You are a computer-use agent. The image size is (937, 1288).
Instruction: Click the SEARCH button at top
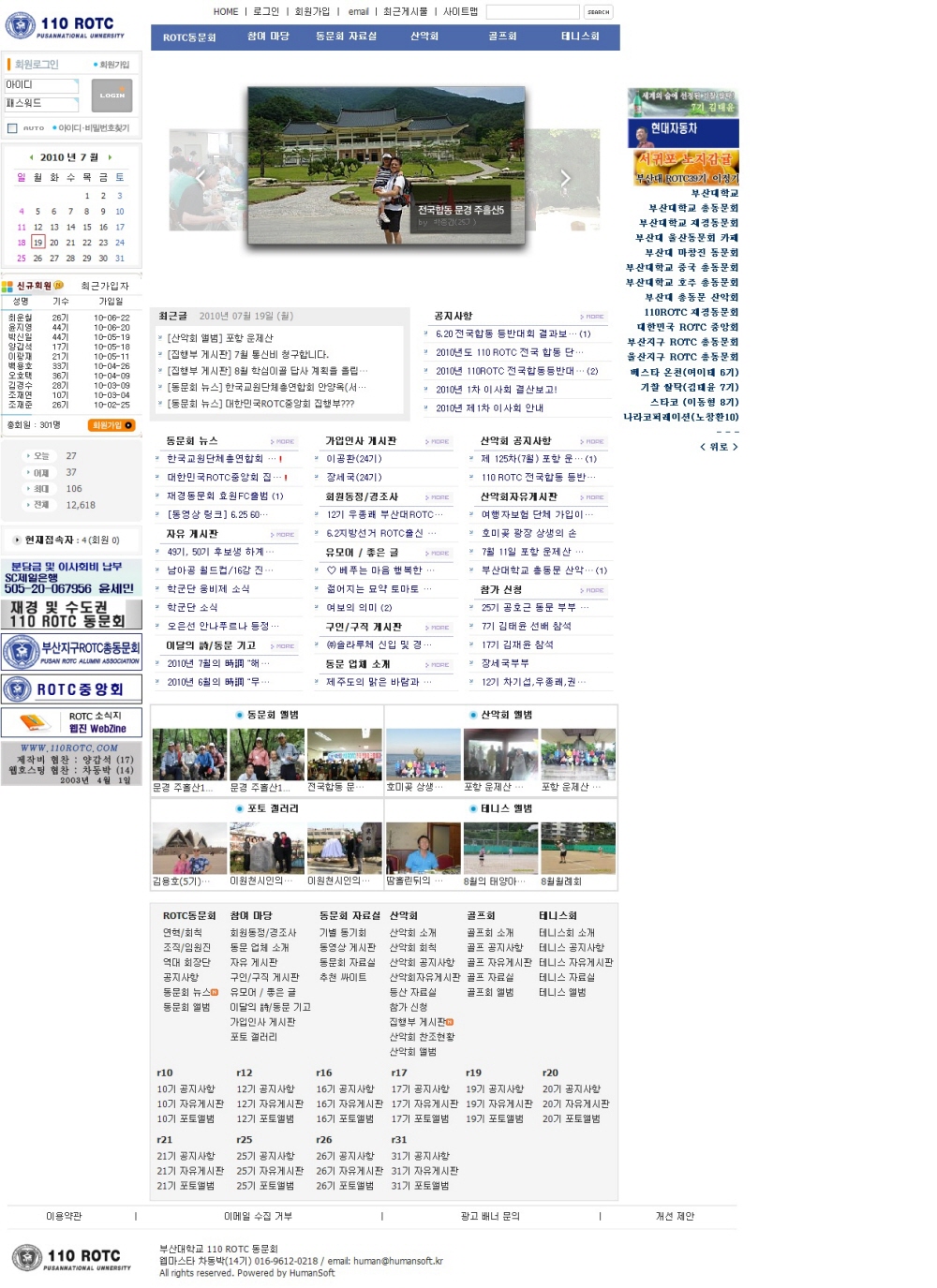click(x=598, y=12)
